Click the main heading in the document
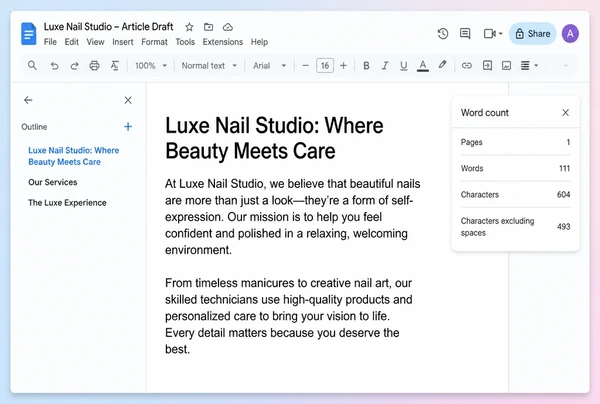600x404 pixels. point(274,138)
